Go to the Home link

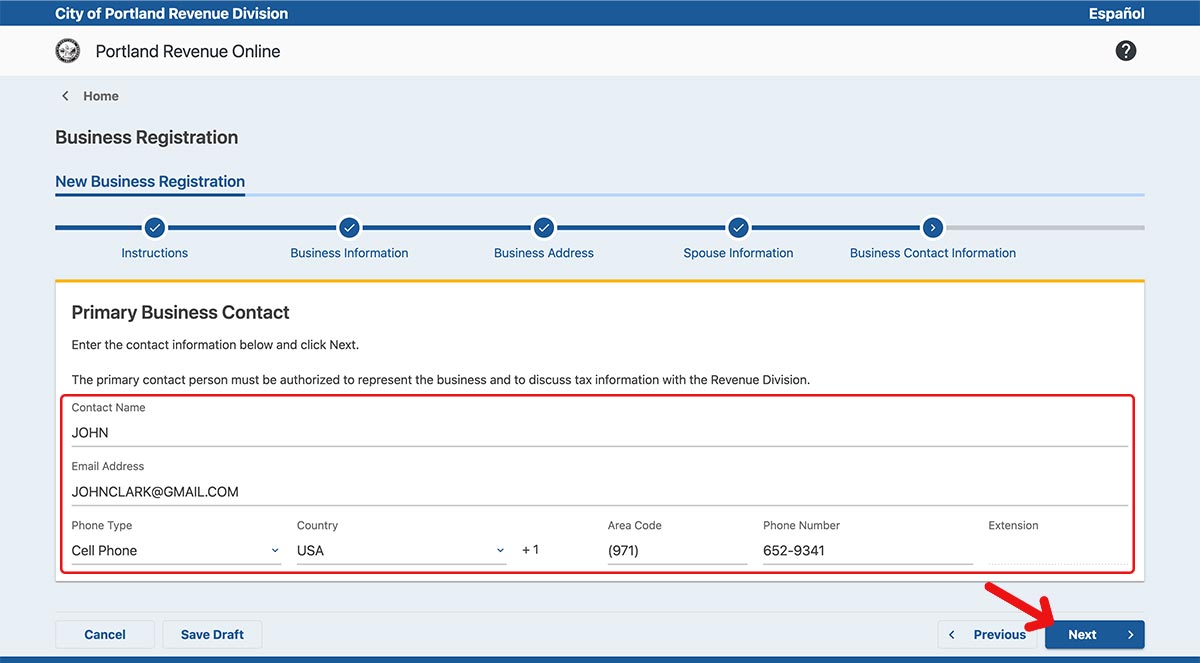(x=101, y=96)
